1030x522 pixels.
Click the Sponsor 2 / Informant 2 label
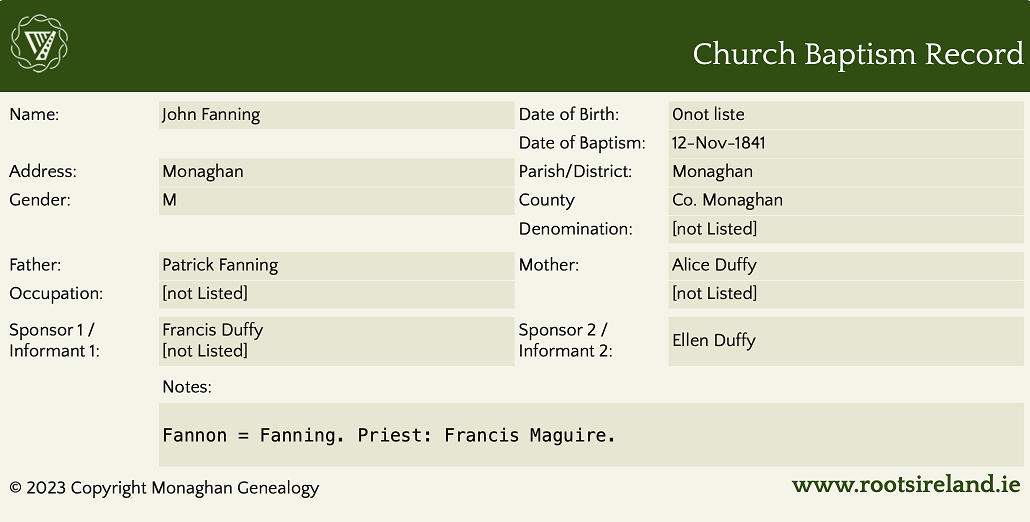[x=565, y=340]
